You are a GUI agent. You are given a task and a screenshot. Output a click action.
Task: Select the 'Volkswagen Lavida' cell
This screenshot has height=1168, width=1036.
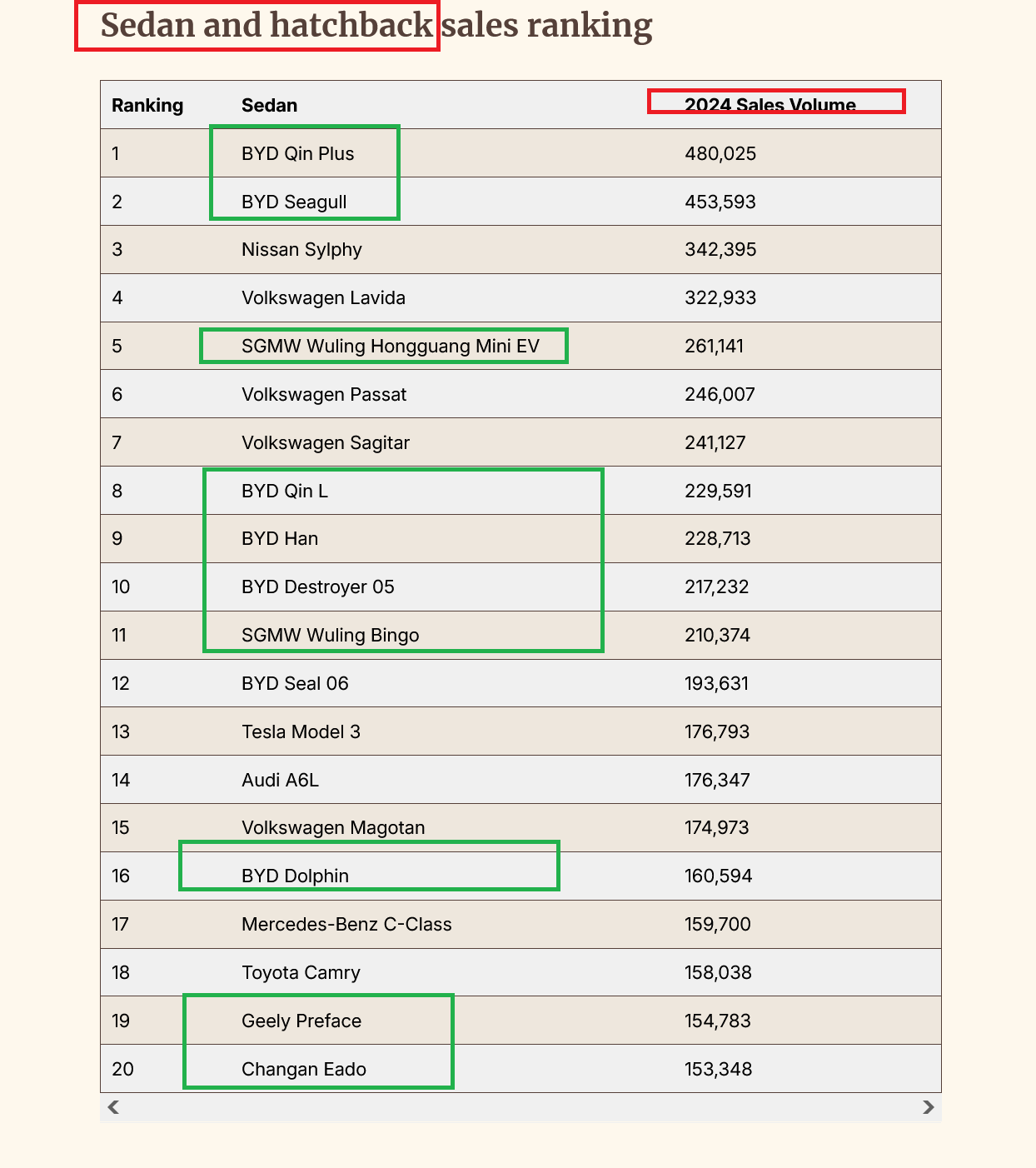tap(323, 298)
